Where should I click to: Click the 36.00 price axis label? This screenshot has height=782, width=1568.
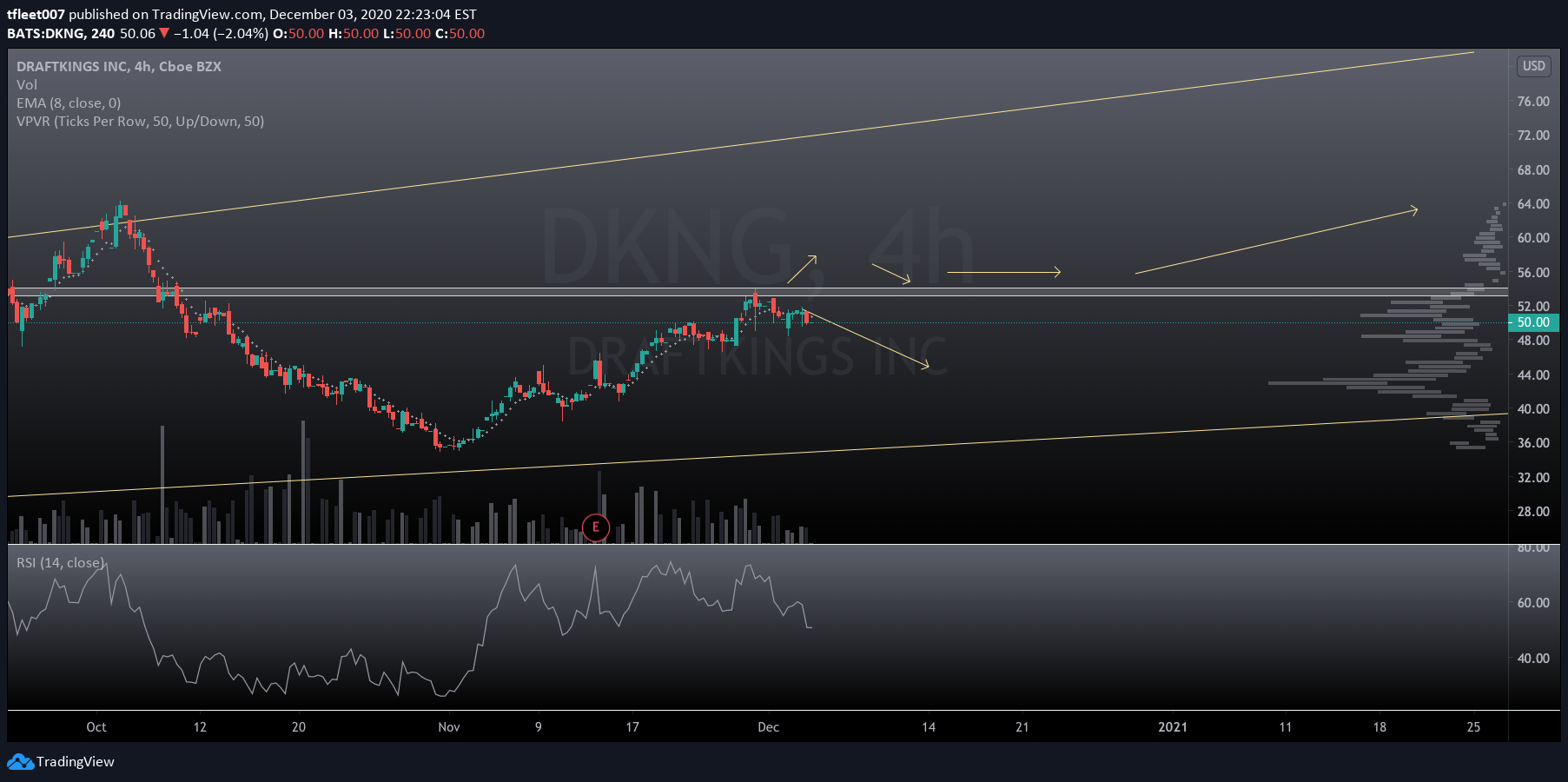point(1533,443)
